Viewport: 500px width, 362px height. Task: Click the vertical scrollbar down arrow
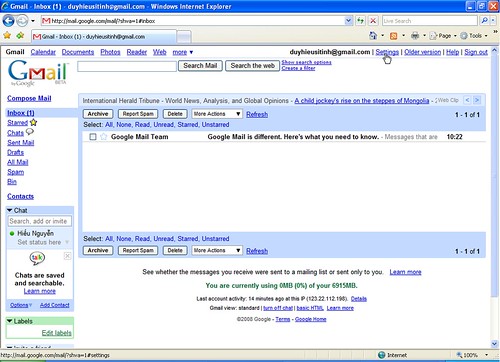[x=494, y=343]
